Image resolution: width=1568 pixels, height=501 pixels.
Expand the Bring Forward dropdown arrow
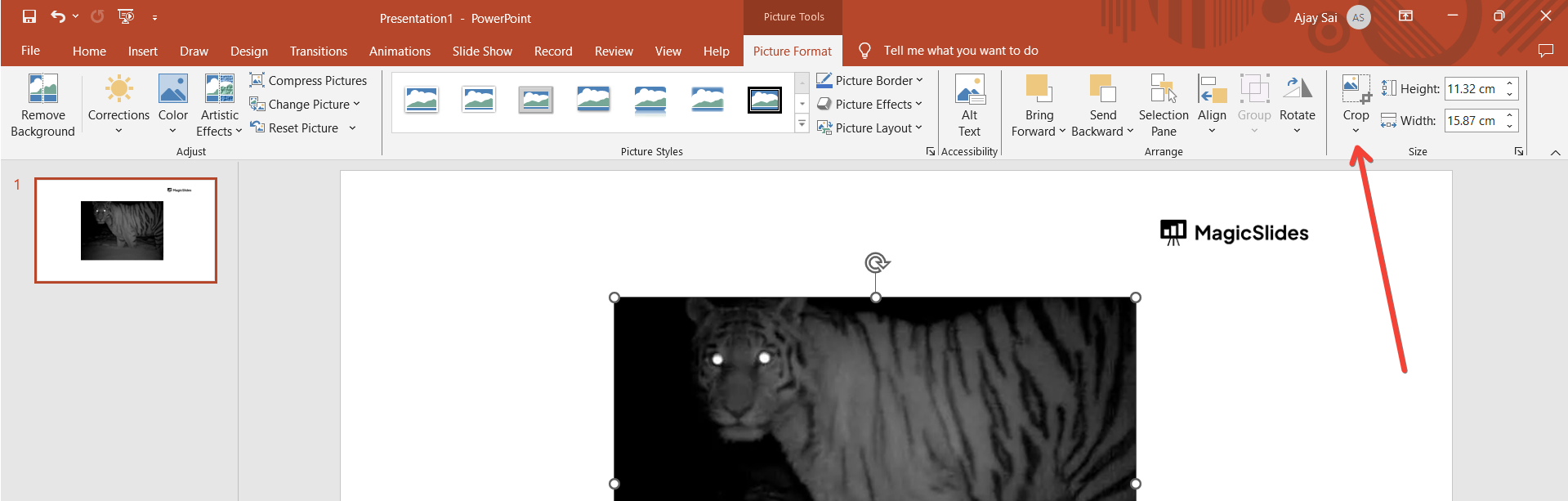tap(1062, 131)
